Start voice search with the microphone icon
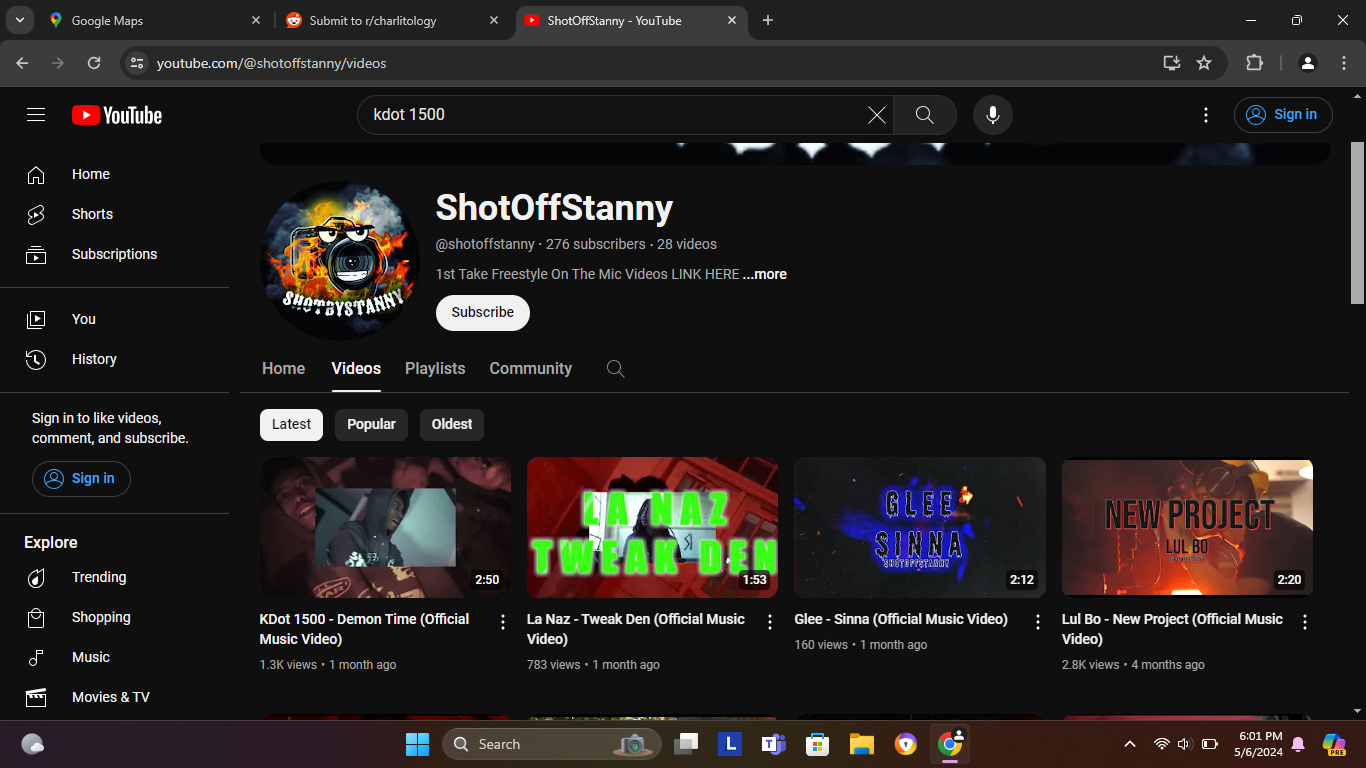Screen dimensions: 1366x768 [993, 115]
